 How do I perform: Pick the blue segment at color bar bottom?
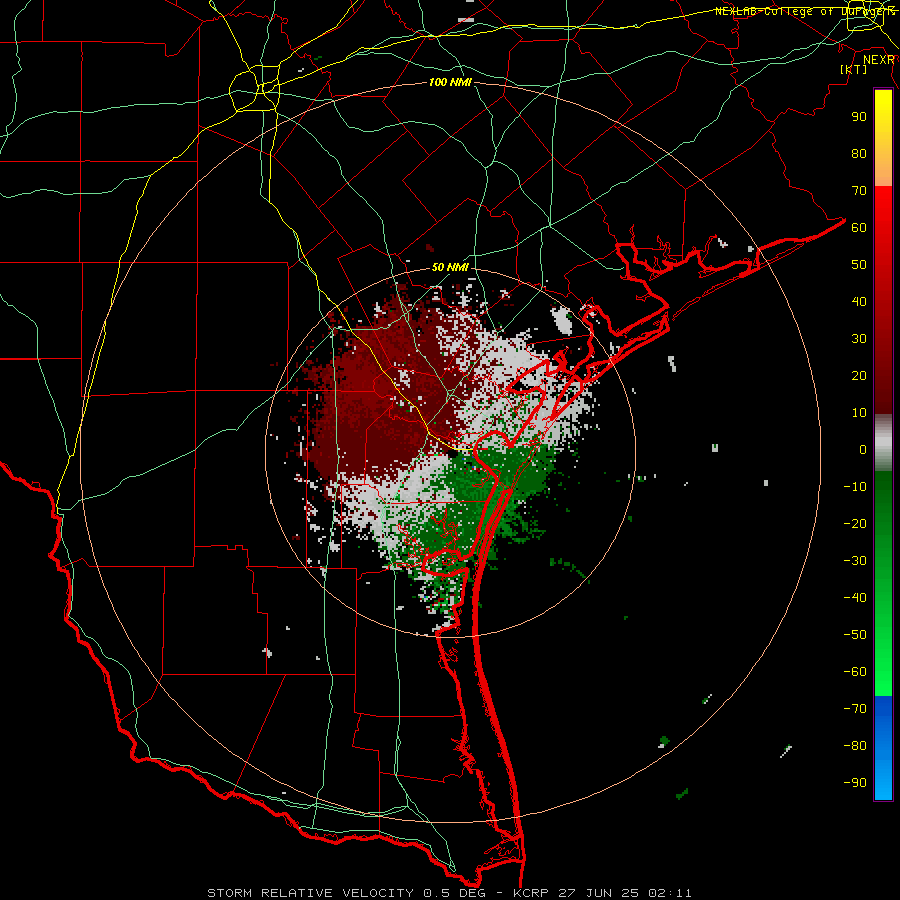tap(883, 747)
